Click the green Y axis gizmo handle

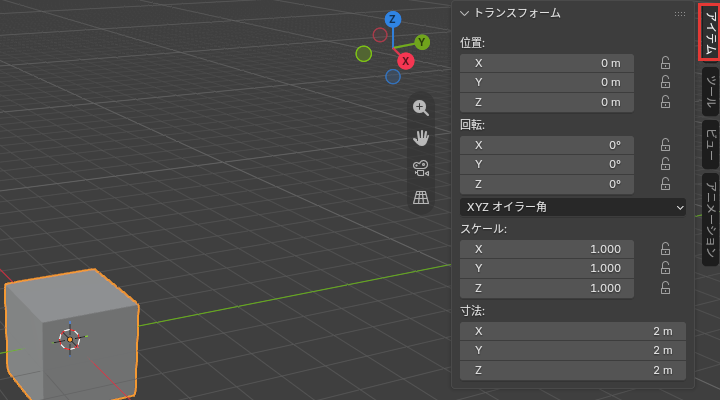[x=422, y=42]
